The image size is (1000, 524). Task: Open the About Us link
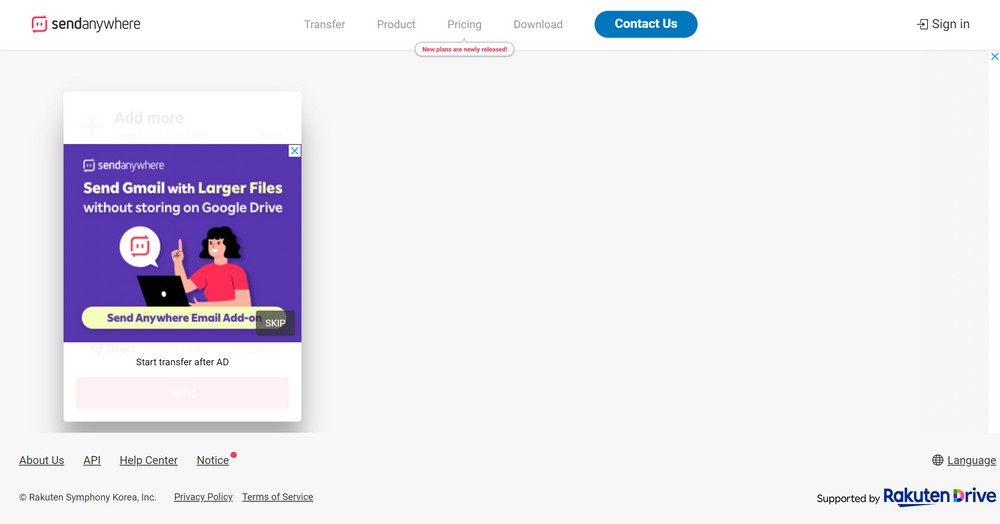tap(42, 460)
